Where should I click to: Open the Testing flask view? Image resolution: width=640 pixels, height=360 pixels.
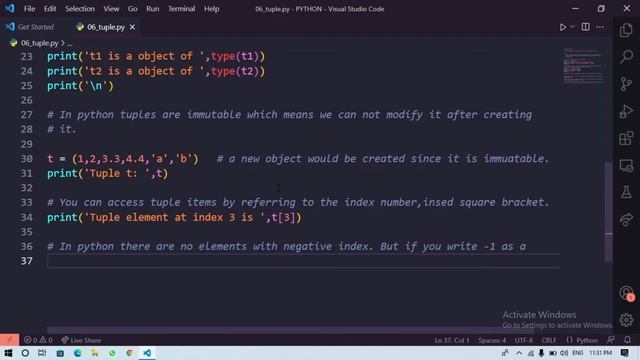tap(626, 192)
